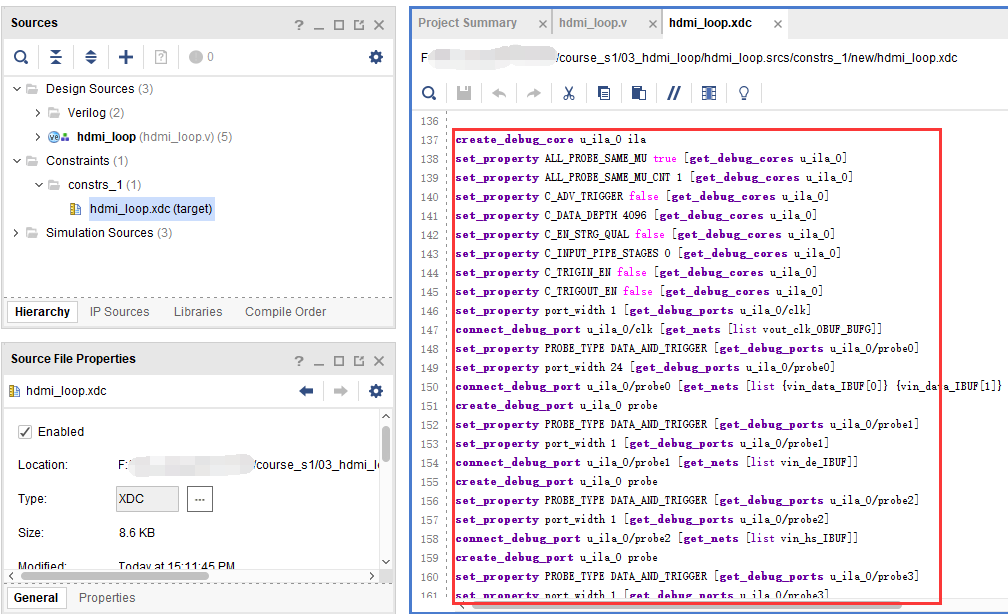Toggle line comments with slash icon
This screenshot has height=614, width=1008.
tap(673, 93)
